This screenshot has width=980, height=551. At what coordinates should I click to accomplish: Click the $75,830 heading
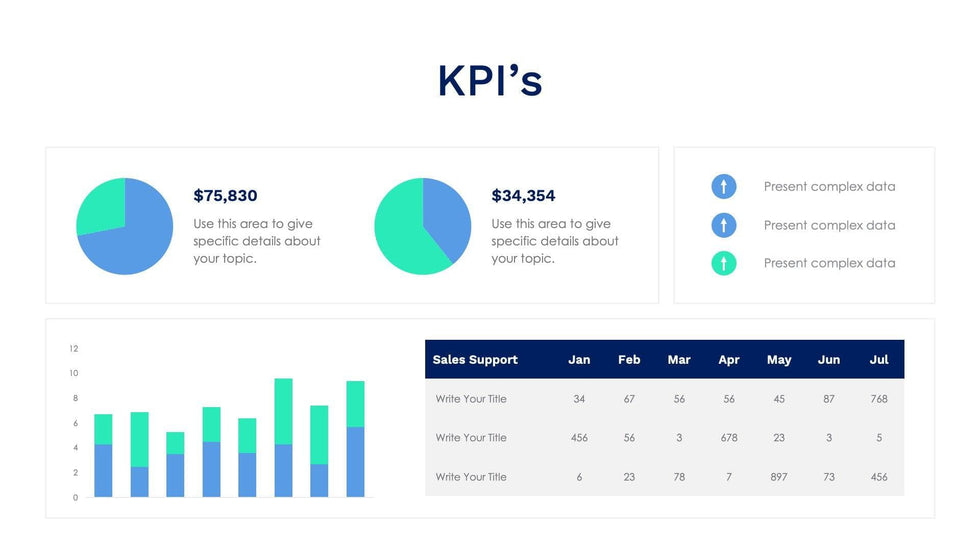click(225, 196)
